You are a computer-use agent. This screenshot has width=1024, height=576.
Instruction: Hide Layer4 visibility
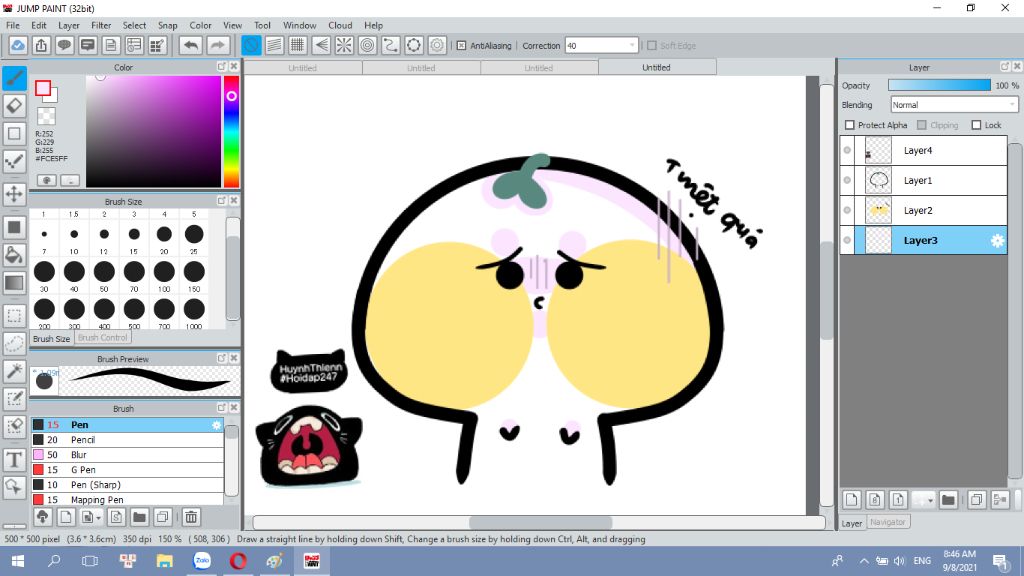click(847, 150)
